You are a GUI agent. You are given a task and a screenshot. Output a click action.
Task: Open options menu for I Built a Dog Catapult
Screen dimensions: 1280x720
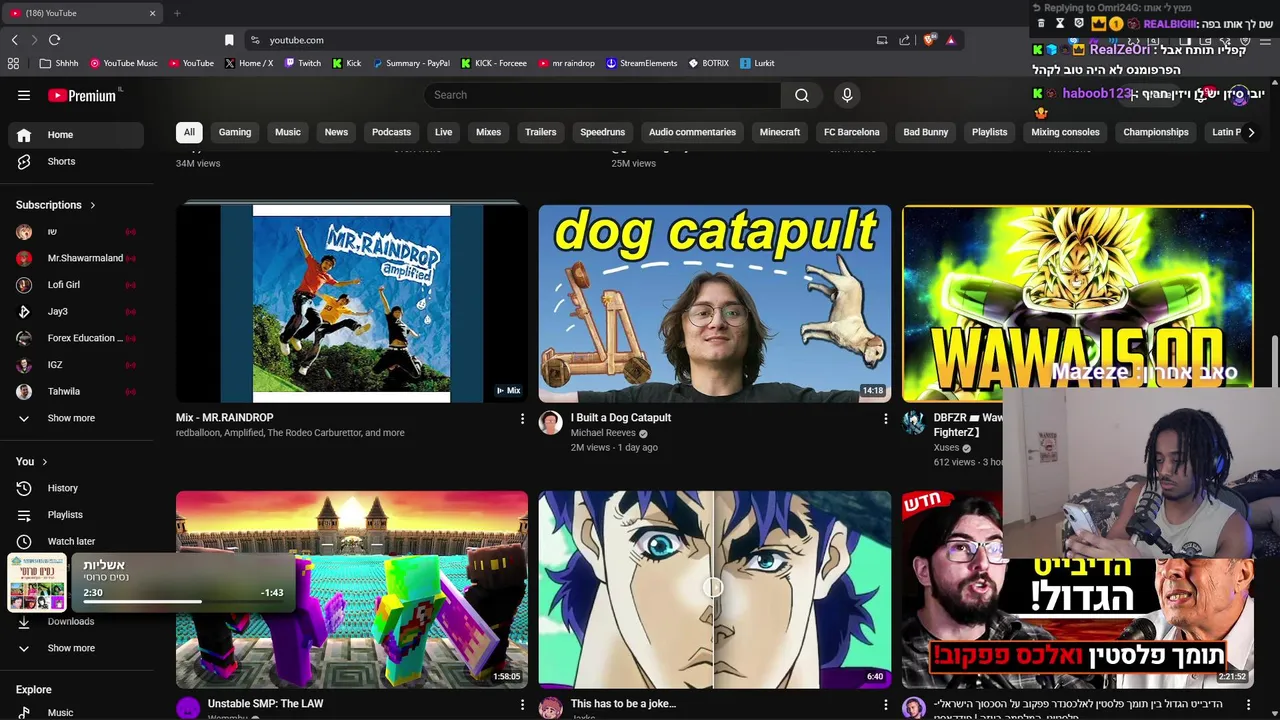(885, 419)
